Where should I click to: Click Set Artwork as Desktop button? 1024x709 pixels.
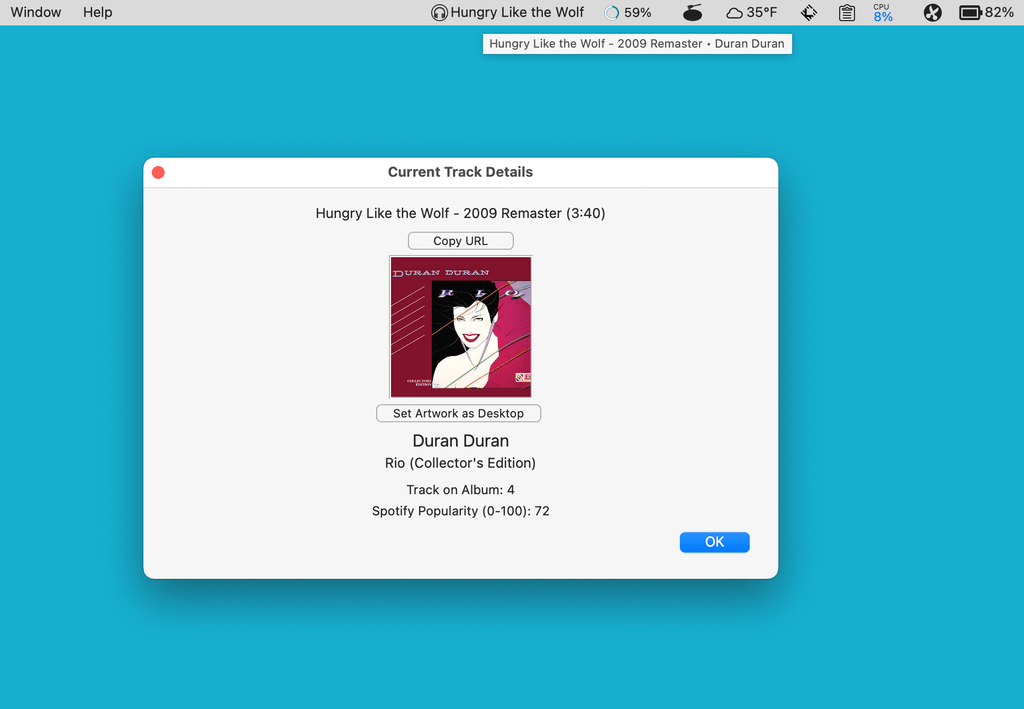pyautogui.click(x=458, y=413)
